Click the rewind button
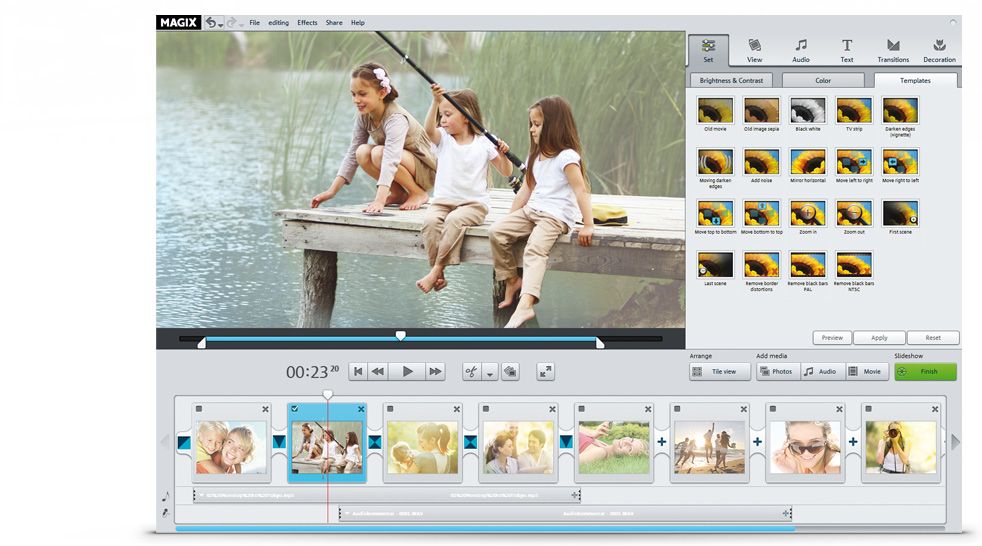The width and height of the screenshot is (982, 546). pos(378,371)
